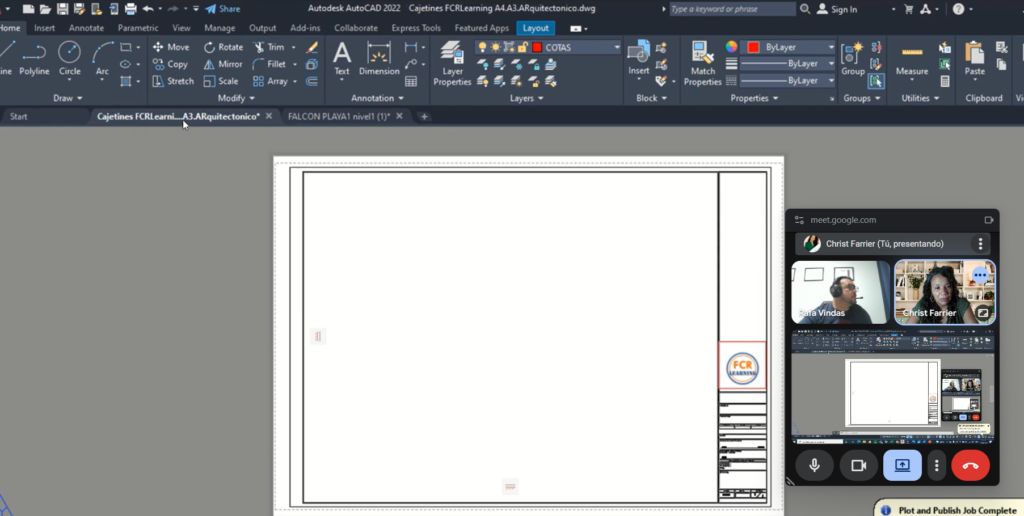Open Layer Properties manager
Screen dimensions: 1024x516
(452, 63)
